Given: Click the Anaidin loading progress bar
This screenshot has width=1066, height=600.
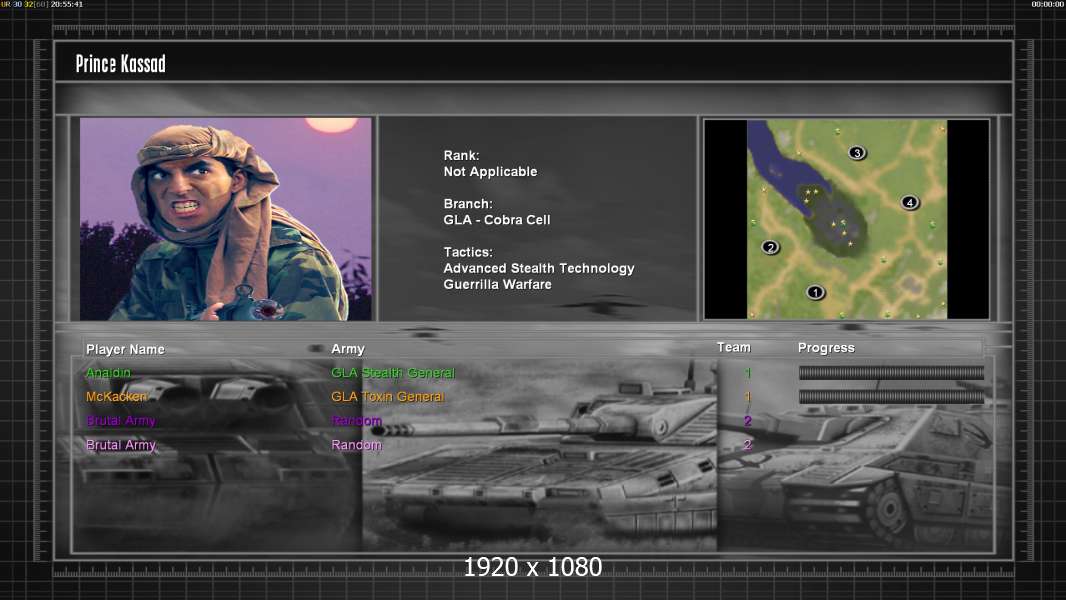Looking at the screenshot, I should tap(891, 372).
